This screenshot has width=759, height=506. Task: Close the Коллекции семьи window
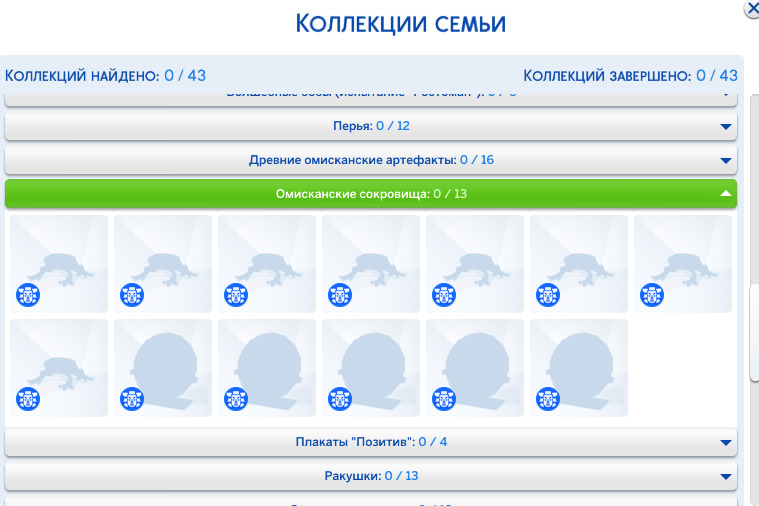point(752,9)
